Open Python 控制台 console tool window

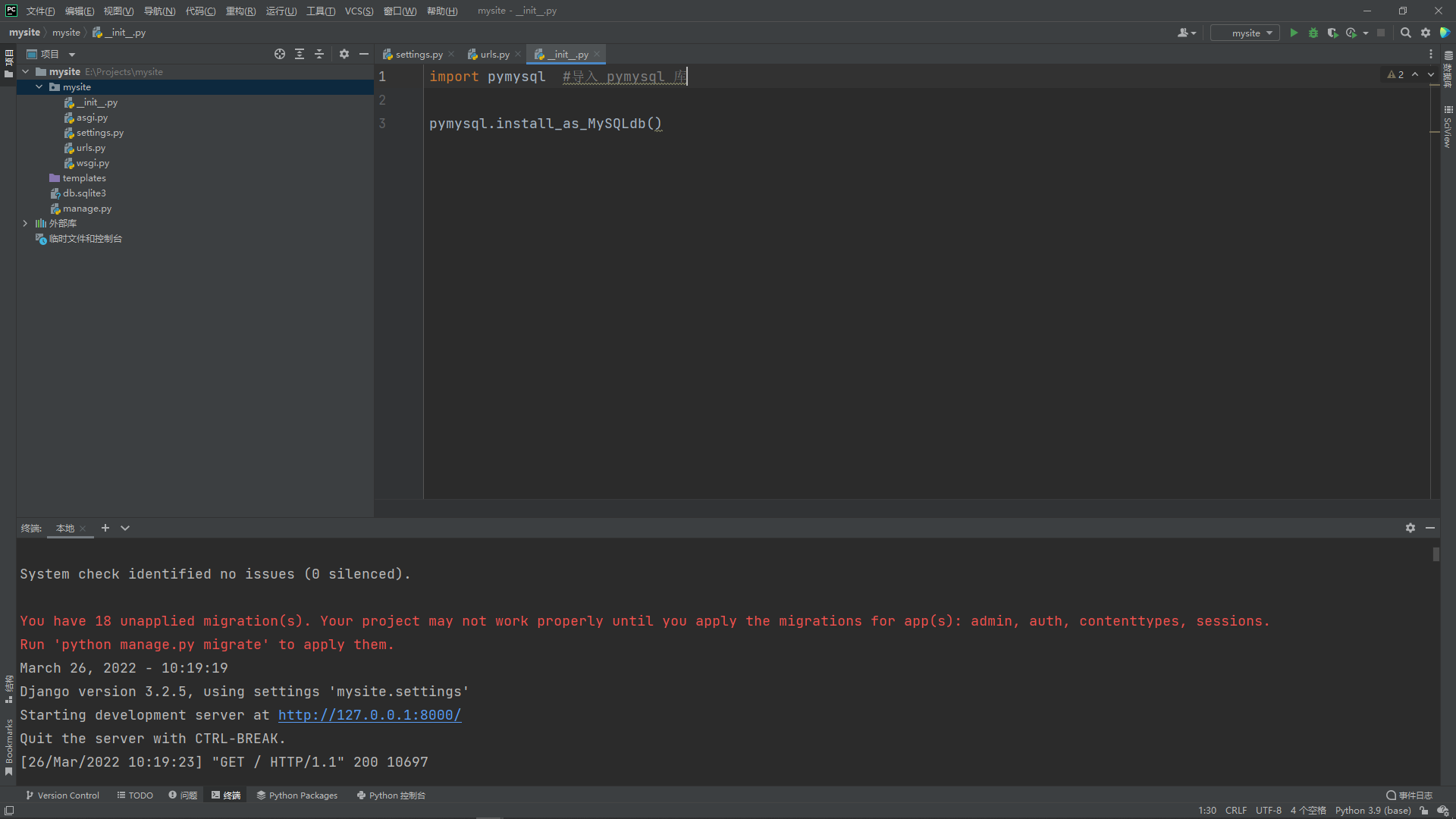click(391, 795)
